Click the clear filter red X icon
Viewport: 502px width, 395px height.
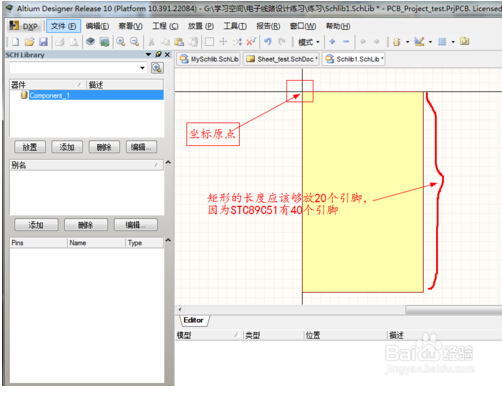(251, 42)
